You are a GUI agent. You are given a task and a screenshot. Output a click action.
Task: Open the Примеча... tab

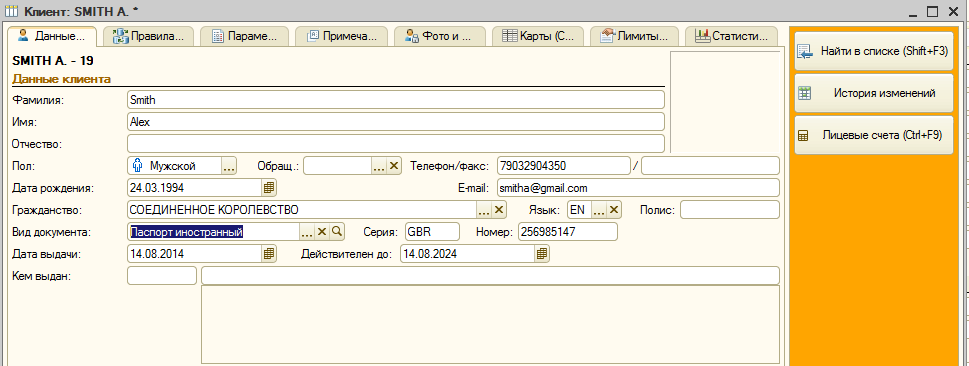point(341,36)
